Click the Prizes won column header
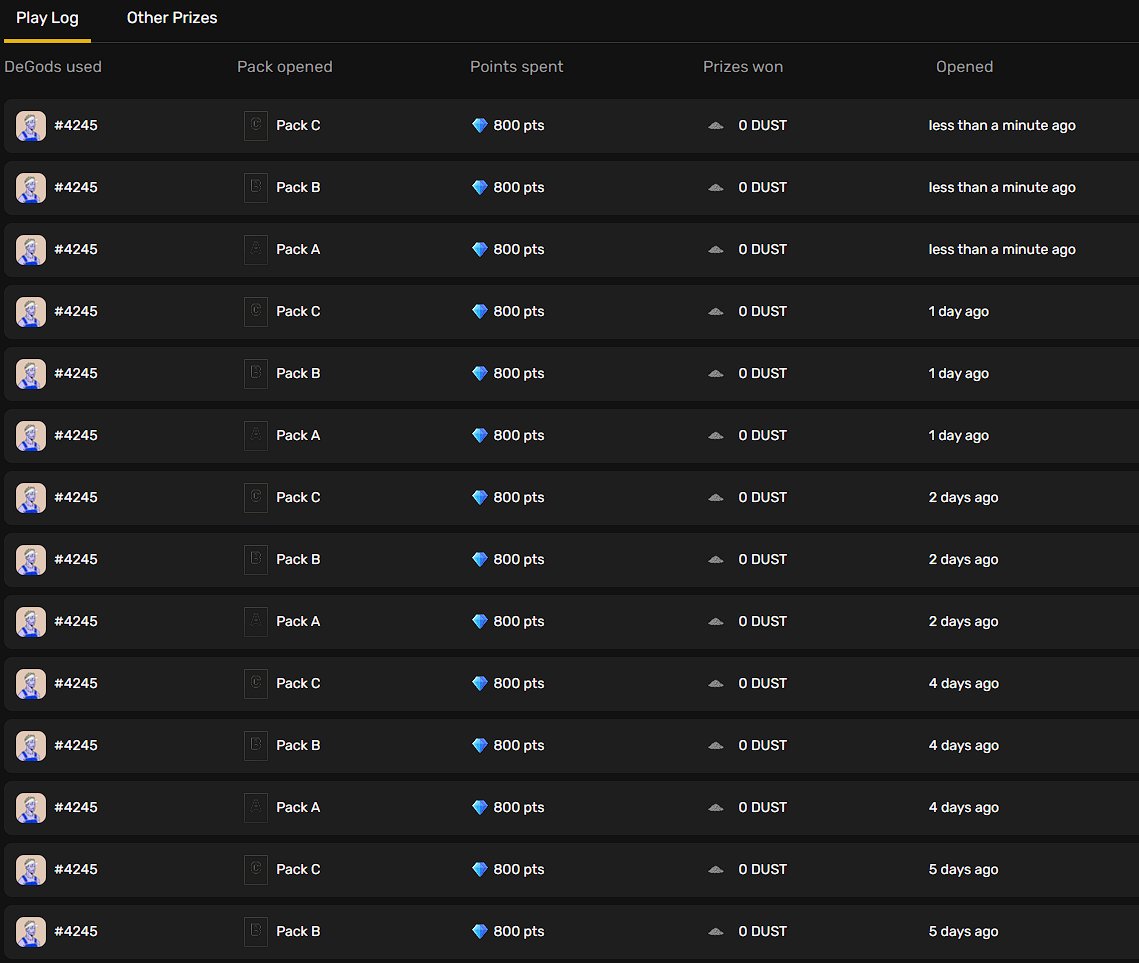Image resolution: width=1139 pixels, height=963 pixels. (743, 67)
